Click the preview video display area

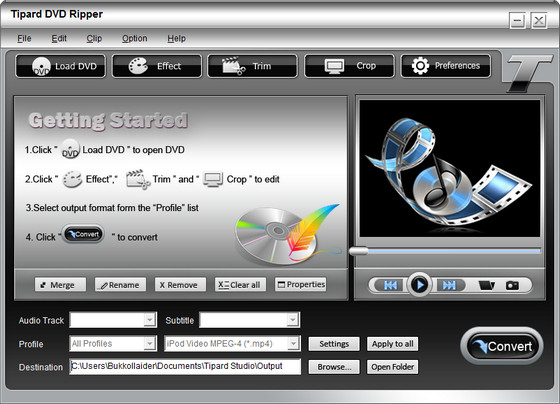pos(450,168)
